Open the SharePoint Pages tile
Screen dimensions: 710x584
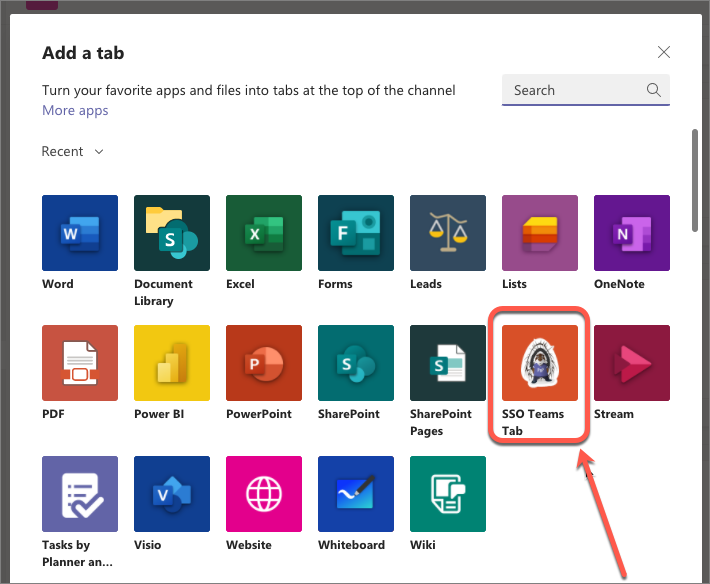[x=448, y=363]
